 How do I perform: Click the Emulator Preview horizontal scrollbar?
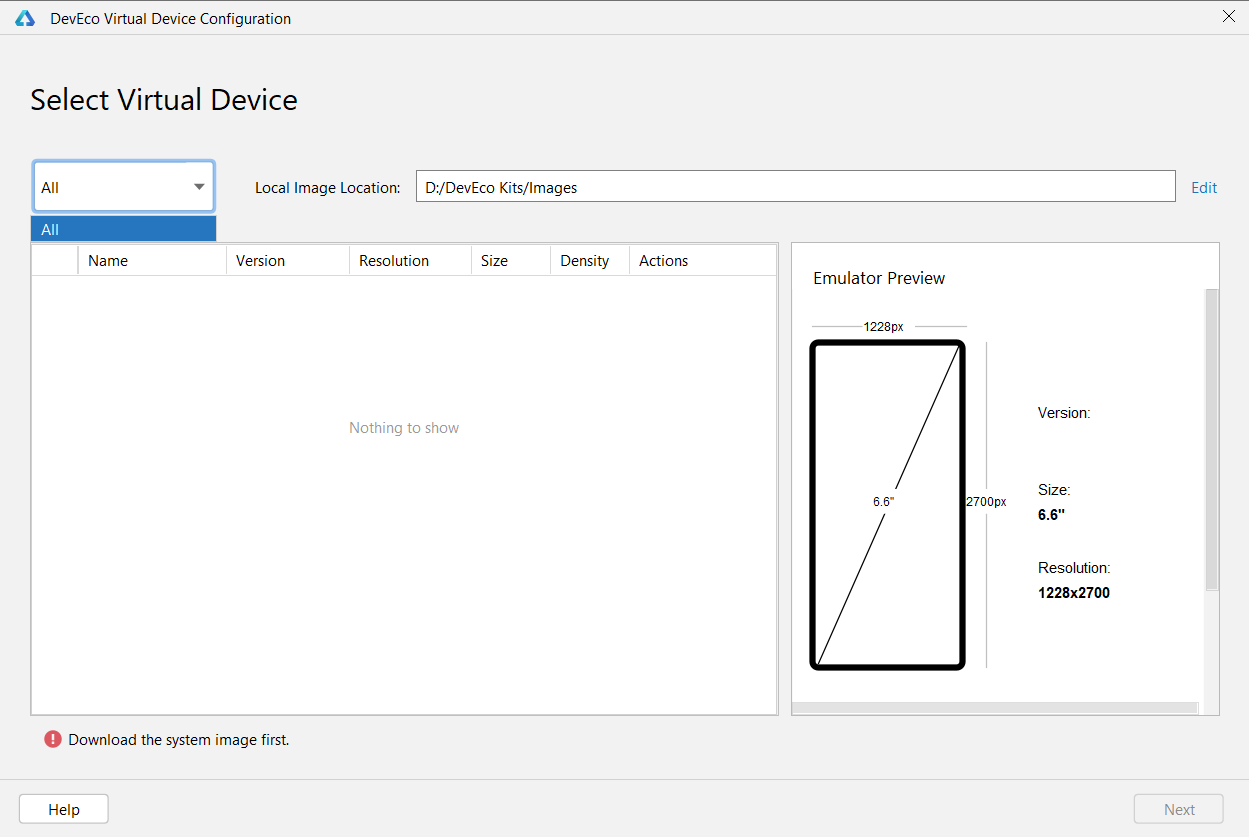coord(995,708)
